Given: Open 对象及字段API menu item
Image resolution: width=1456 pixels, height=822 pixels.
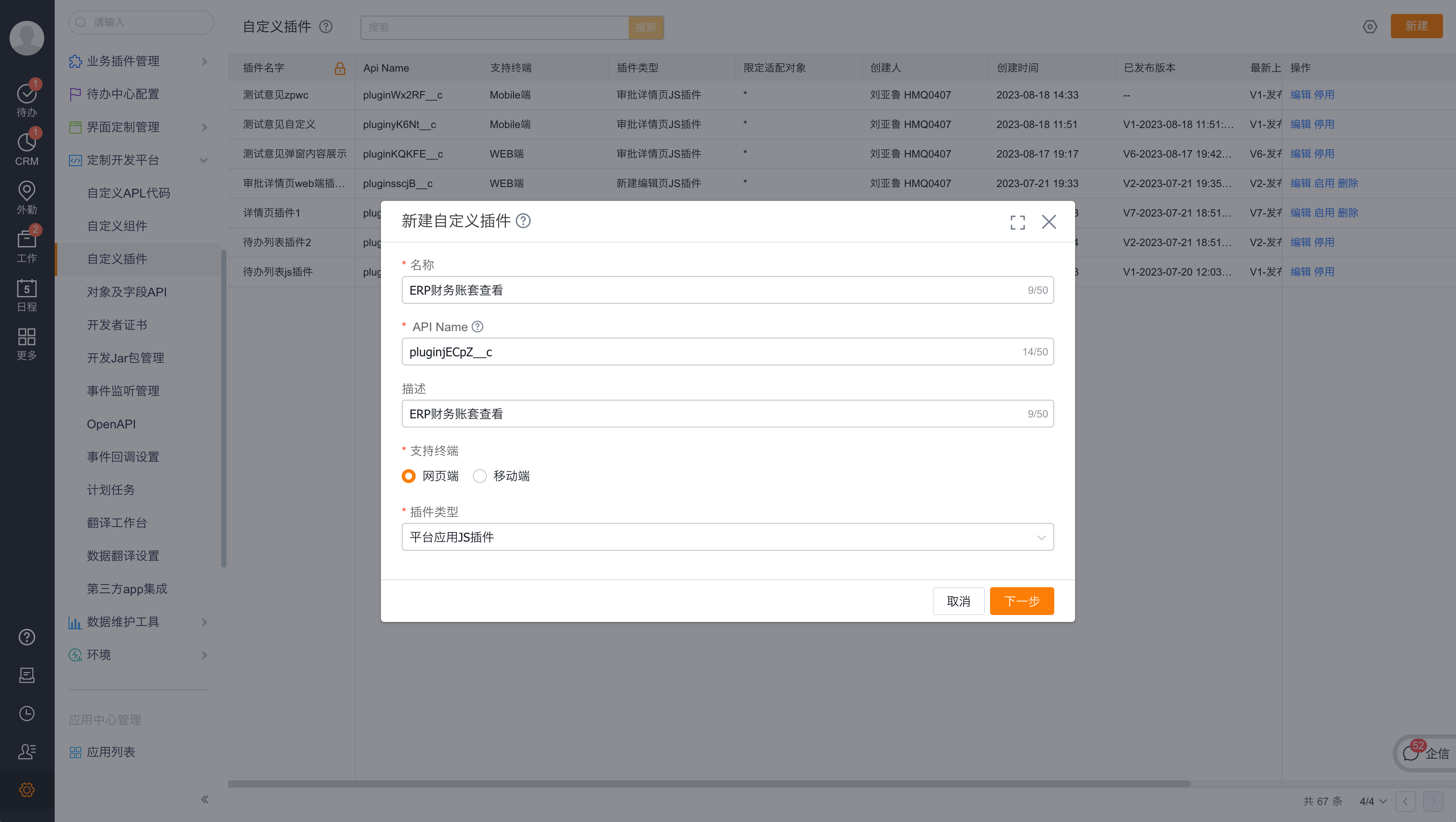Looking at the screenshot, I should pyautogui.click(x=127, y=292).
